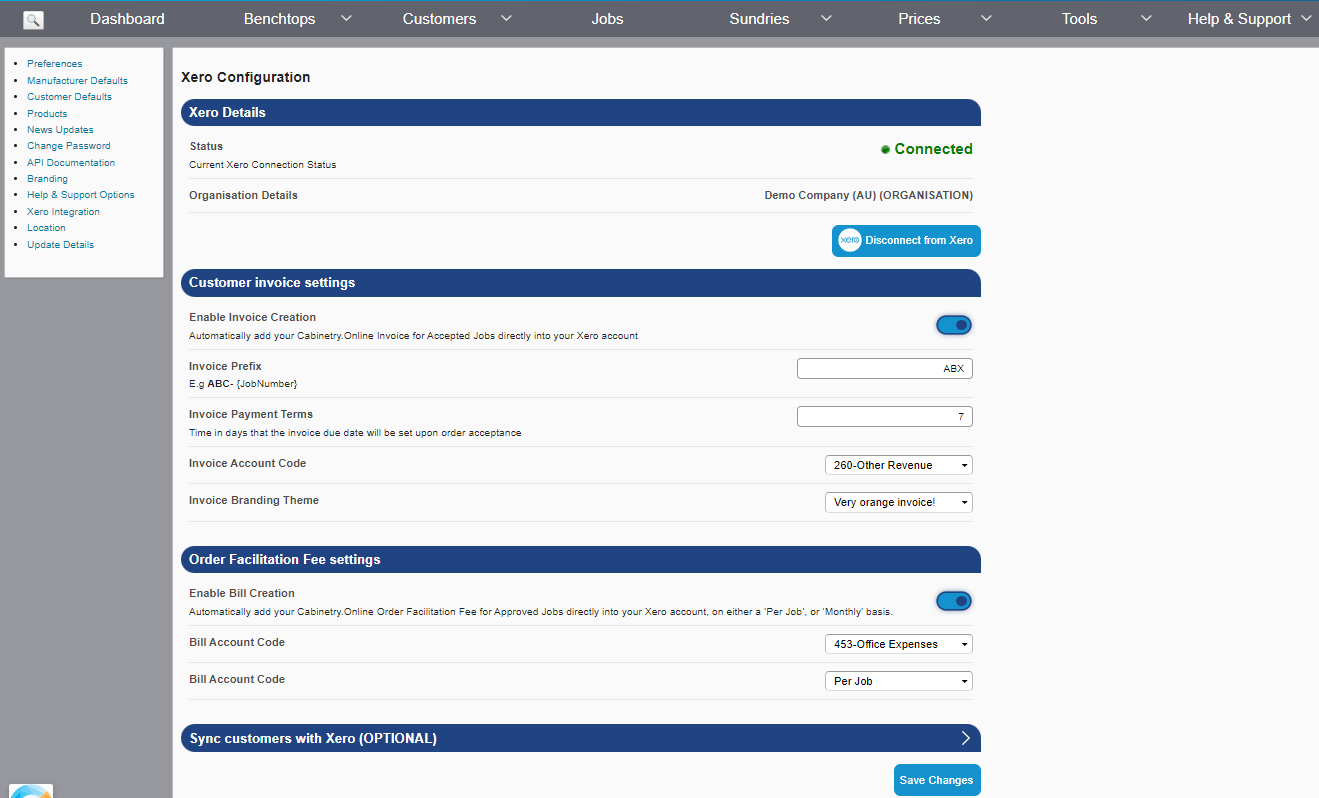Open Branding sidebar link
The width and height of the screenshot is (1319, 798).
tap(47, 179)
